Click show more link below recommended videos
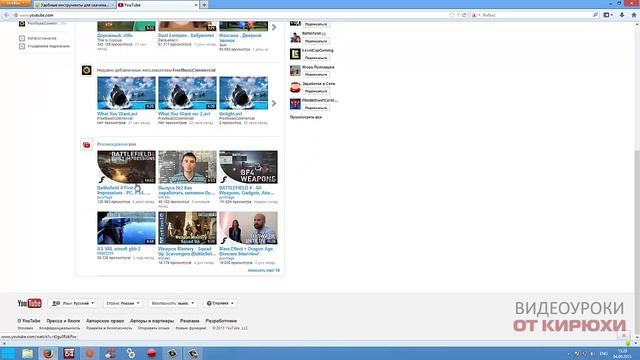Viewport: 640px width, 360px height. point(264,270)
